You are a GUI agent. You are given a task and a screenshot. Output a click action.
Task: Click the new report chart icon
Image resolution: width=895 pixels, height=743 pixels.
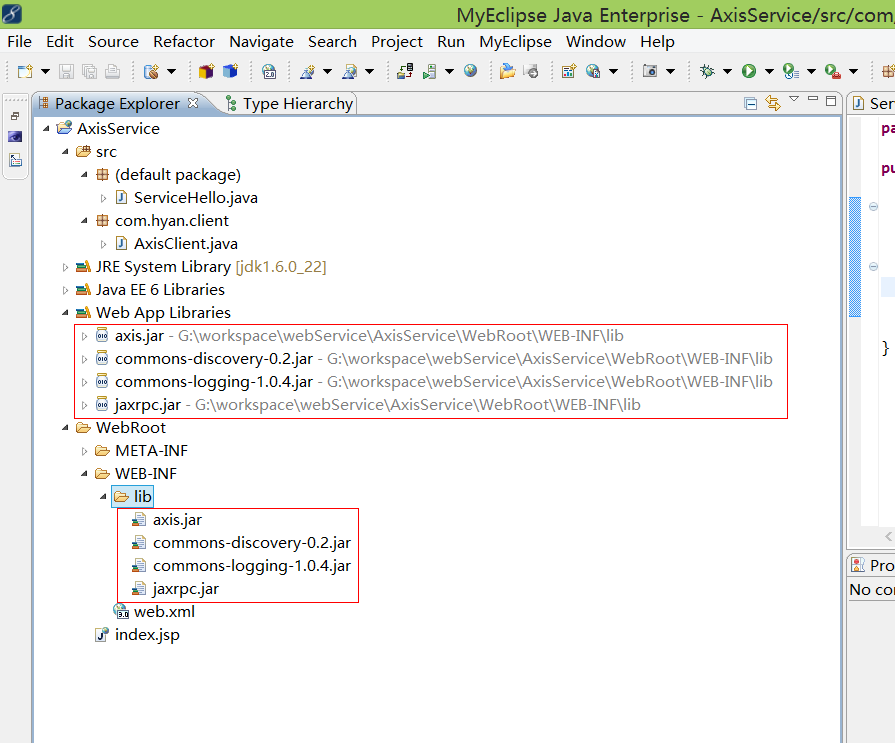(x=569, y=71)
